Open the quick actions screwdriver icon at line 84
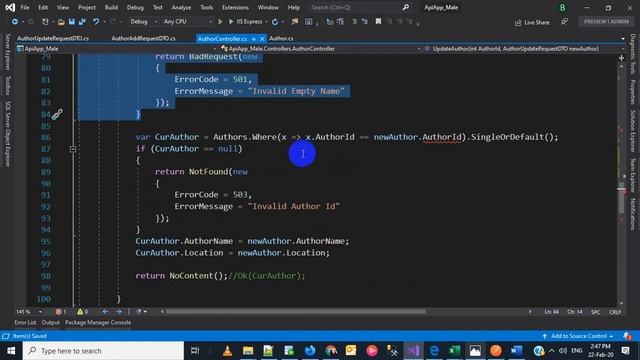 57,114
